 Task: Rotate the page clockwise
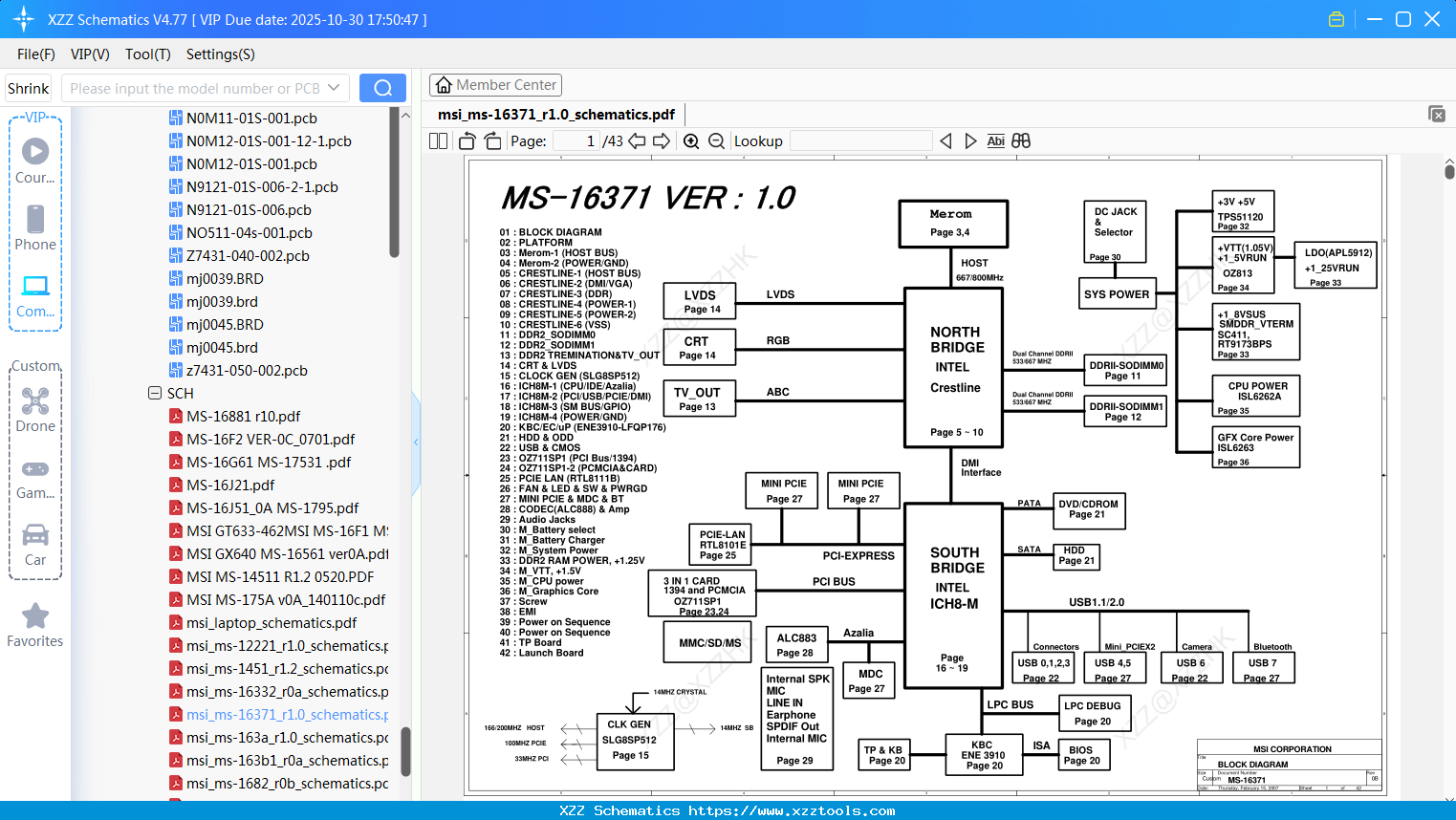point(493,141)
